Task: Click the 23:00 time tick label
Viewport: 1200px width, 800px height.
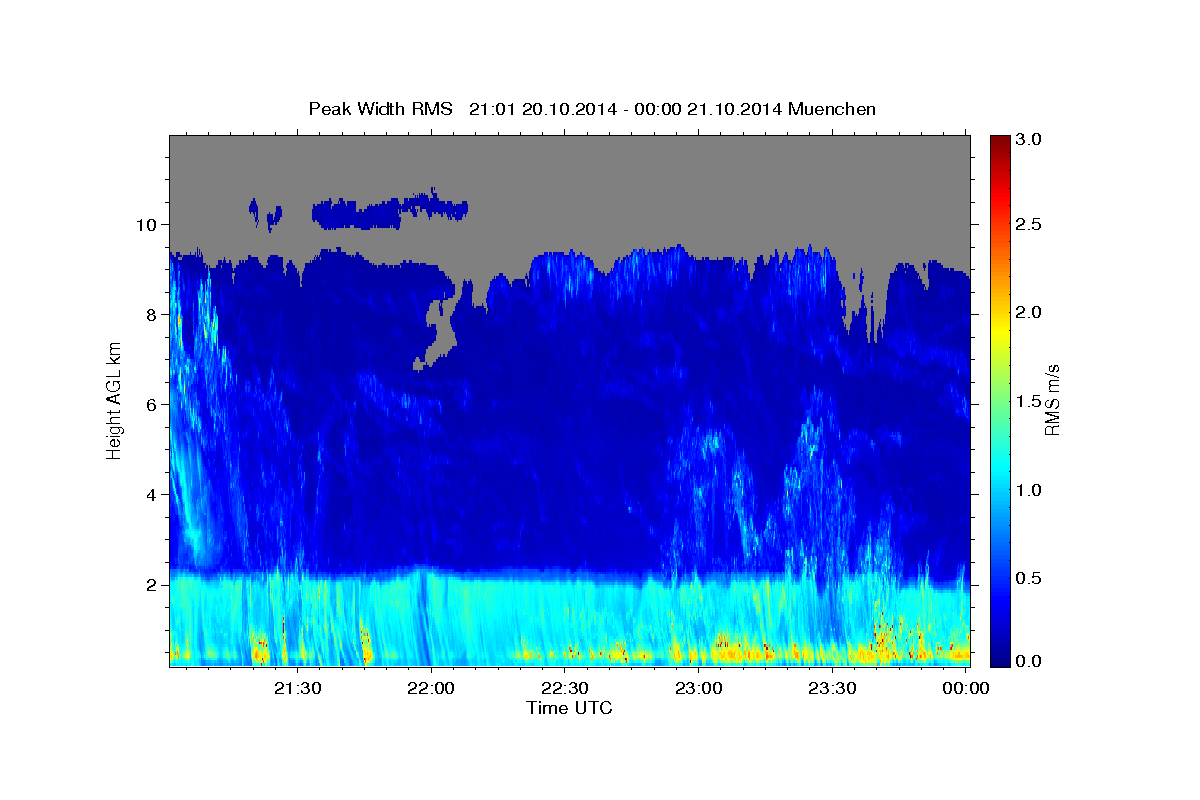Action: (x=699, y=689)
